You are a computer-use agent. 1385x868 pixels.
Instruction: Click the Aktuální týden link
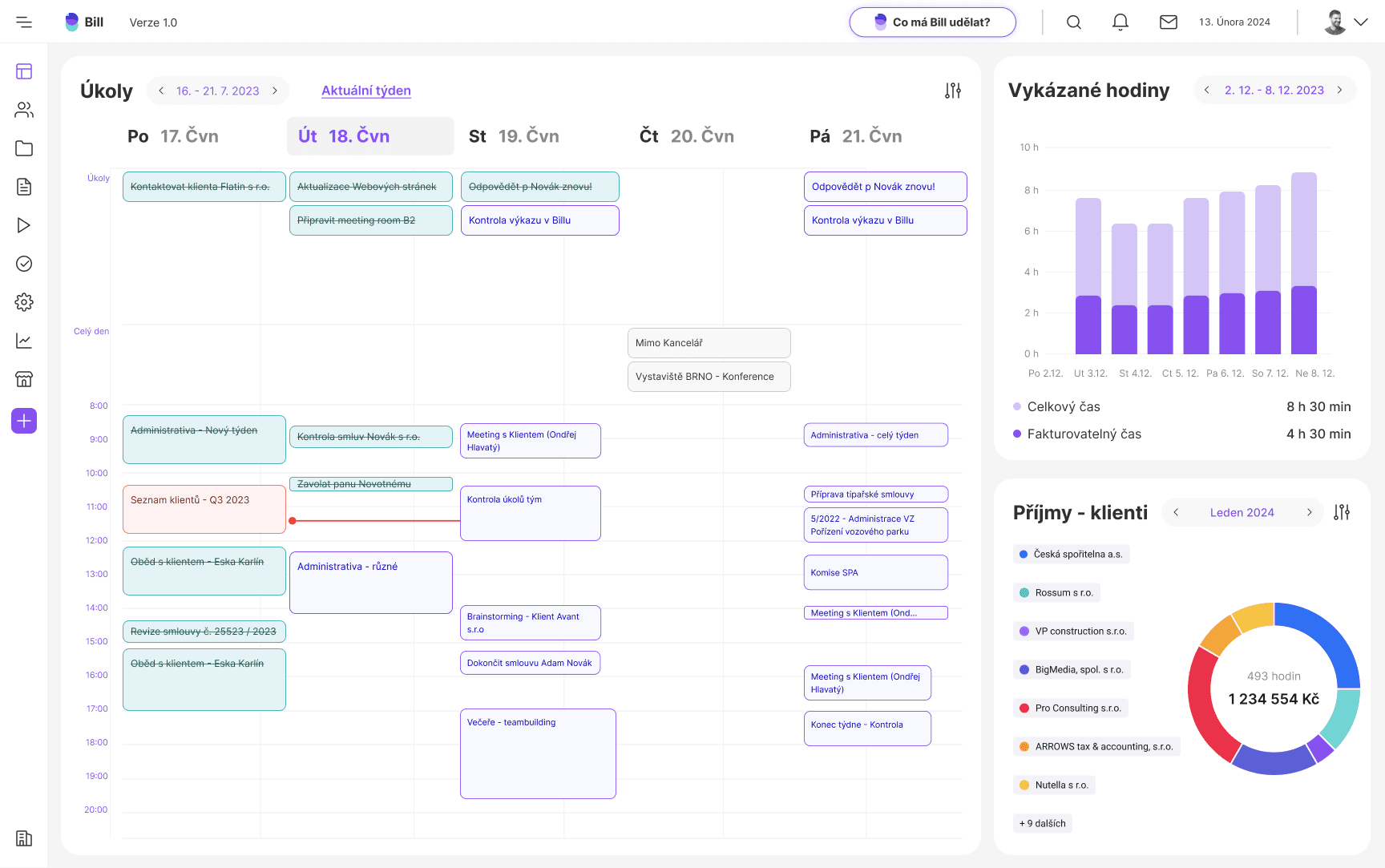coord(366,91)
